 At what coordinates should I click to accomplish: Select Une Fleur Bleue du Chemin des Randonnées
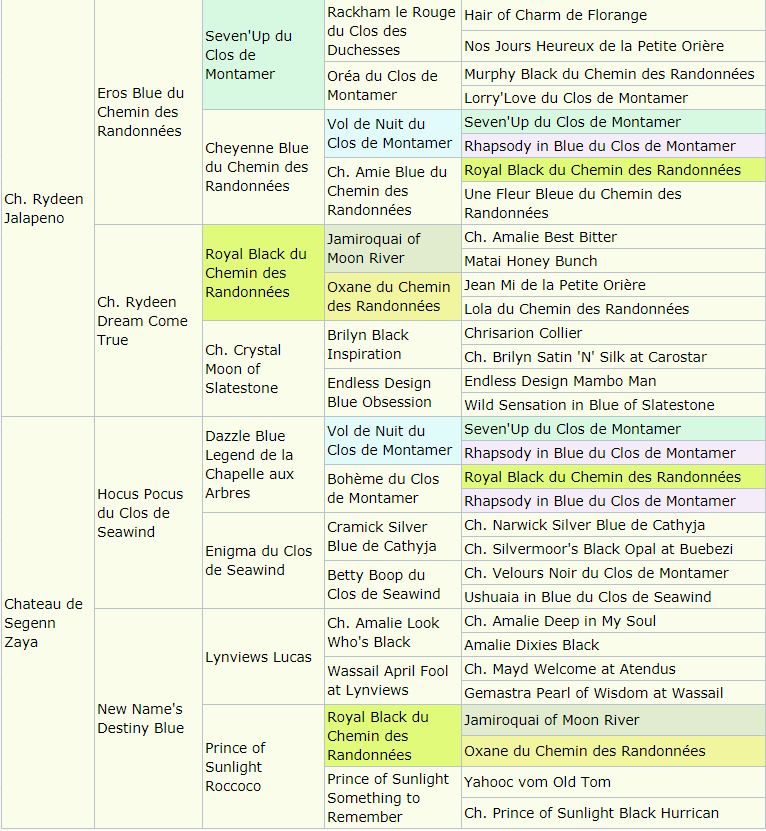tap(613, 204)
